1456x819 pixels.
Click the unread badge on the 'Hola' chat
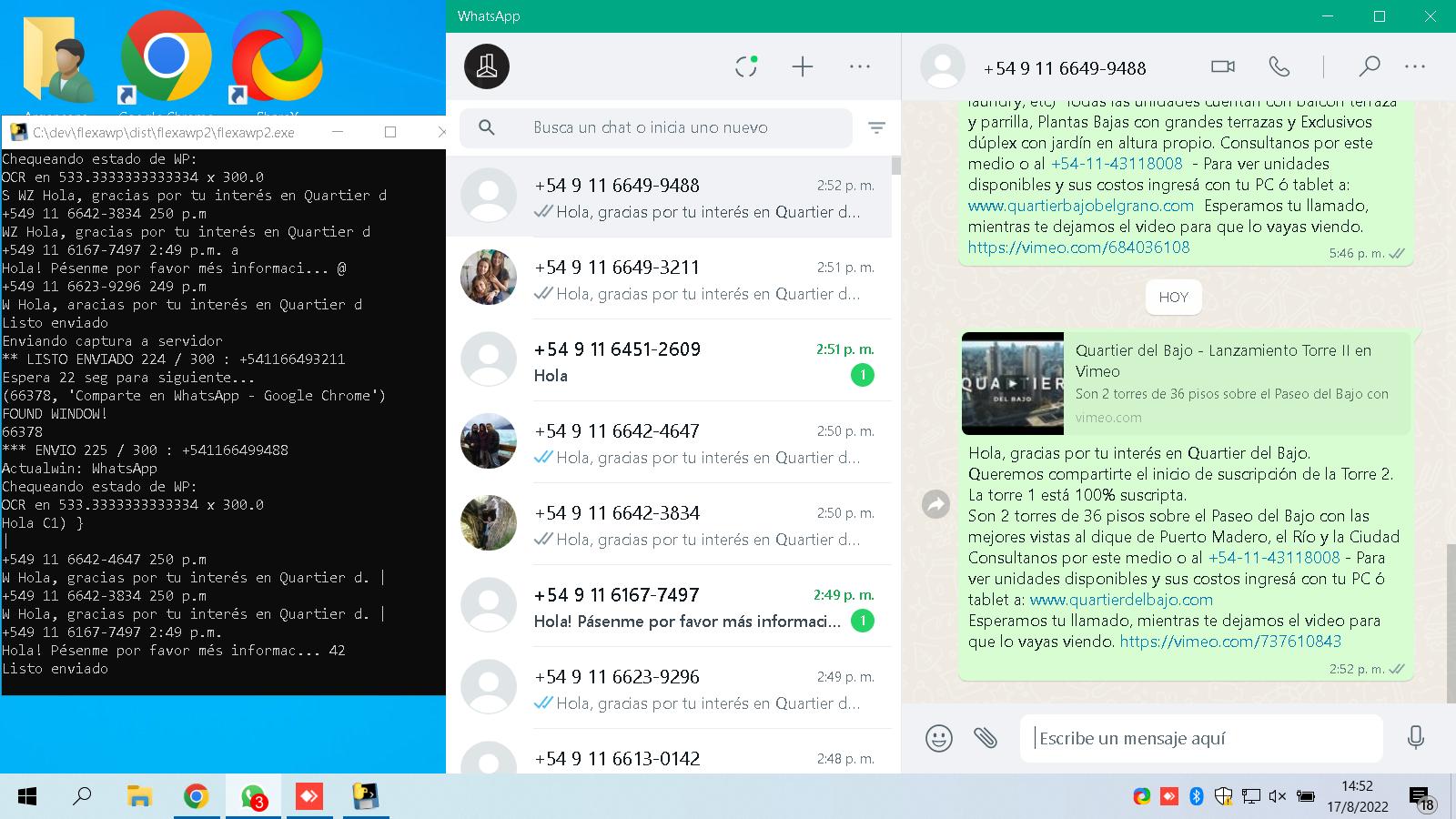(x=862, y=375)
